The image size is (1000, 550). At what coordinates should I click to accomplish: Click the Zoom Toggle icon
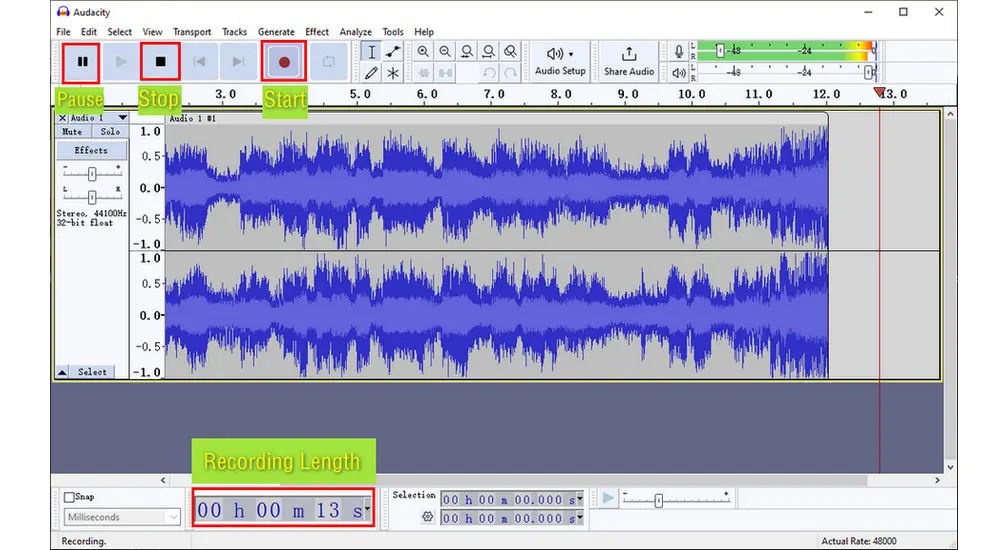click(510, 52)
